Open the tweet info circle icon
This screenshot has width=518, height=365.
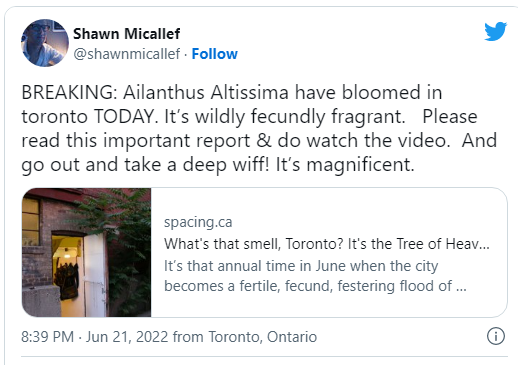496,336
